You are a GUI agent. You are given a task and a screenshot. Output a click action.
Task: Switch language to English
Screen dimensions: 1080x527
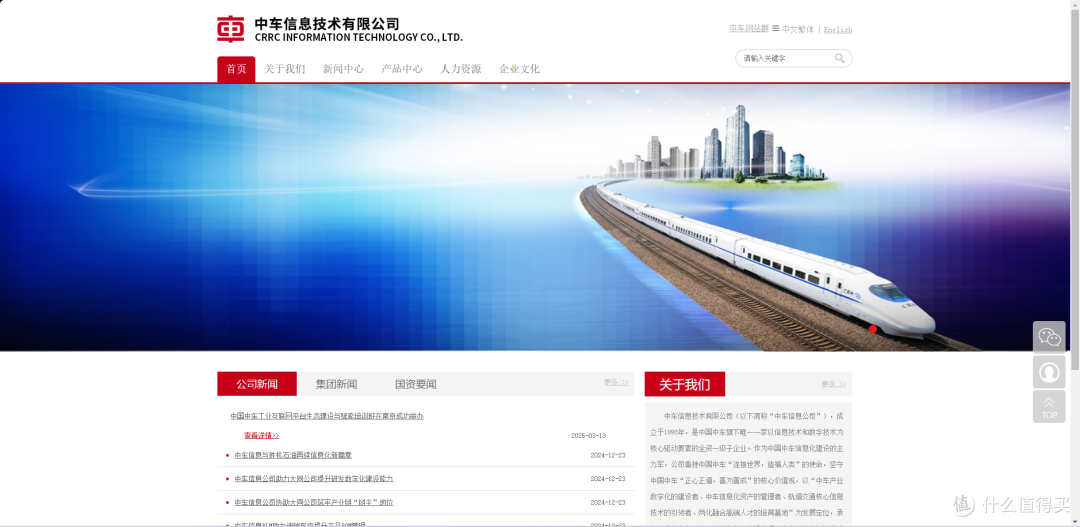[x=838, y=29]
